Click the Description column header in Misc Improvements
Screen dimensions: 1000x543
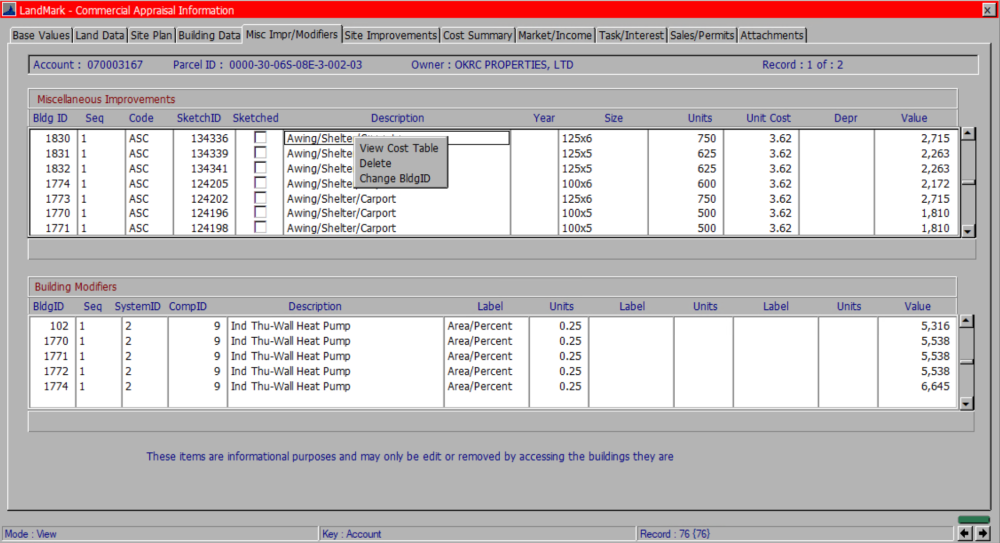click(397, 118)
